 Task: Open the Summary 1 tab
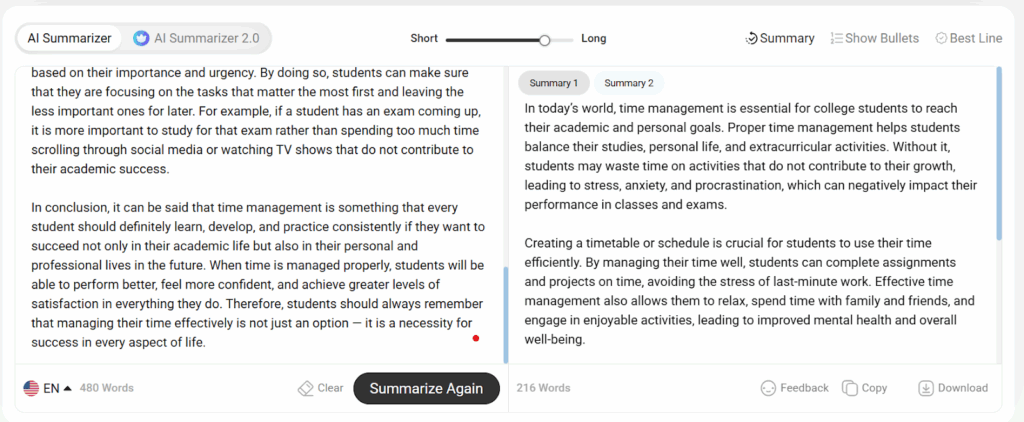[x=554, y=83]
